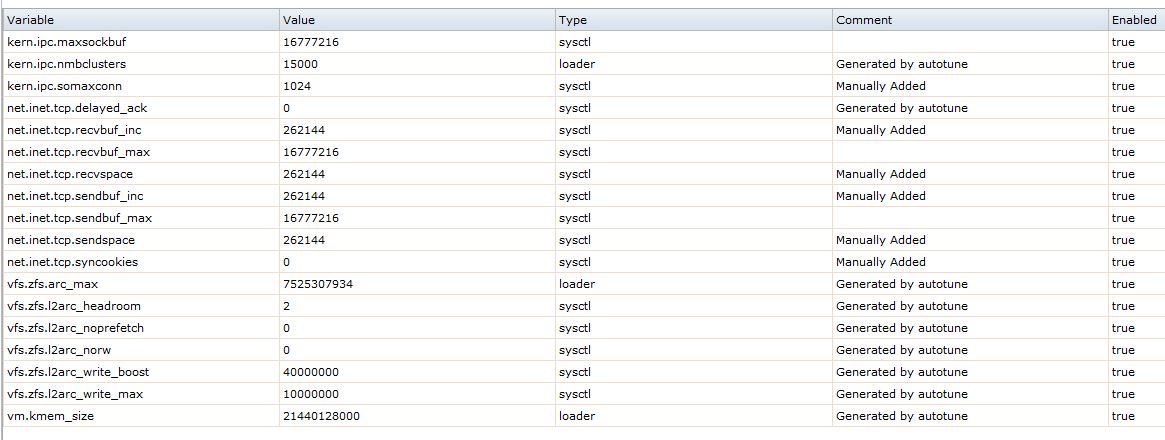Screen dimensions: 1165x440
Task: Click Manually Added comment of net.inet.tcp.sendspace
Action: (x=881, y=240)
